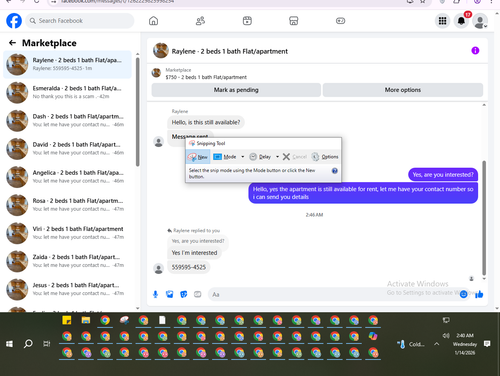Screen dimensions: 500x376
Task: Click the Mark as pending button
Action: pyautogui.click(x=236, y=90)
